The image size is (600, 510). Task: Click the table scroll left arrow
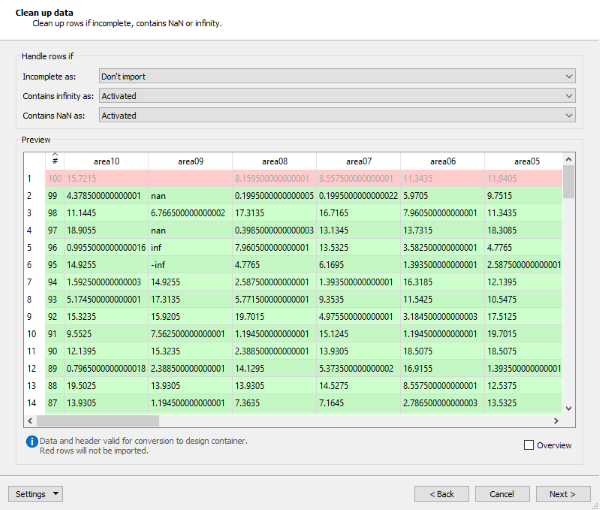point(30,420)
